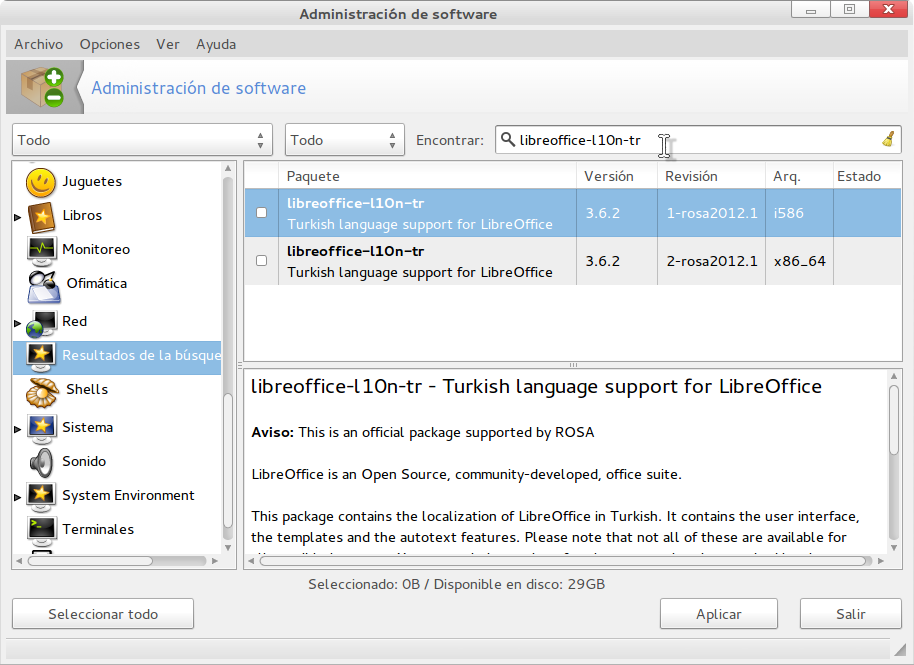Viewport: 914px width, 665px height.
Task: Click the Juguetes smiley icon
Action: click(40, 182)
